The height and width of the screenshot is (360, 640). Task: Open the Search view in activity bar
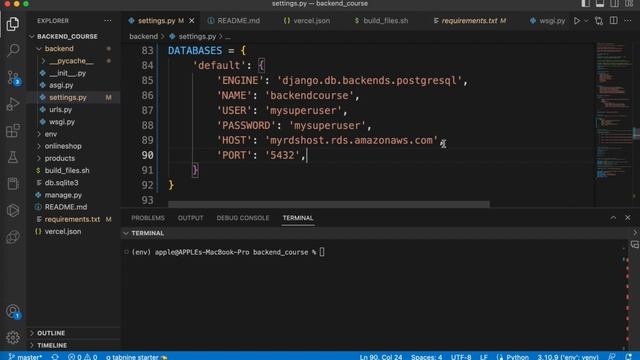coord(13,51)
